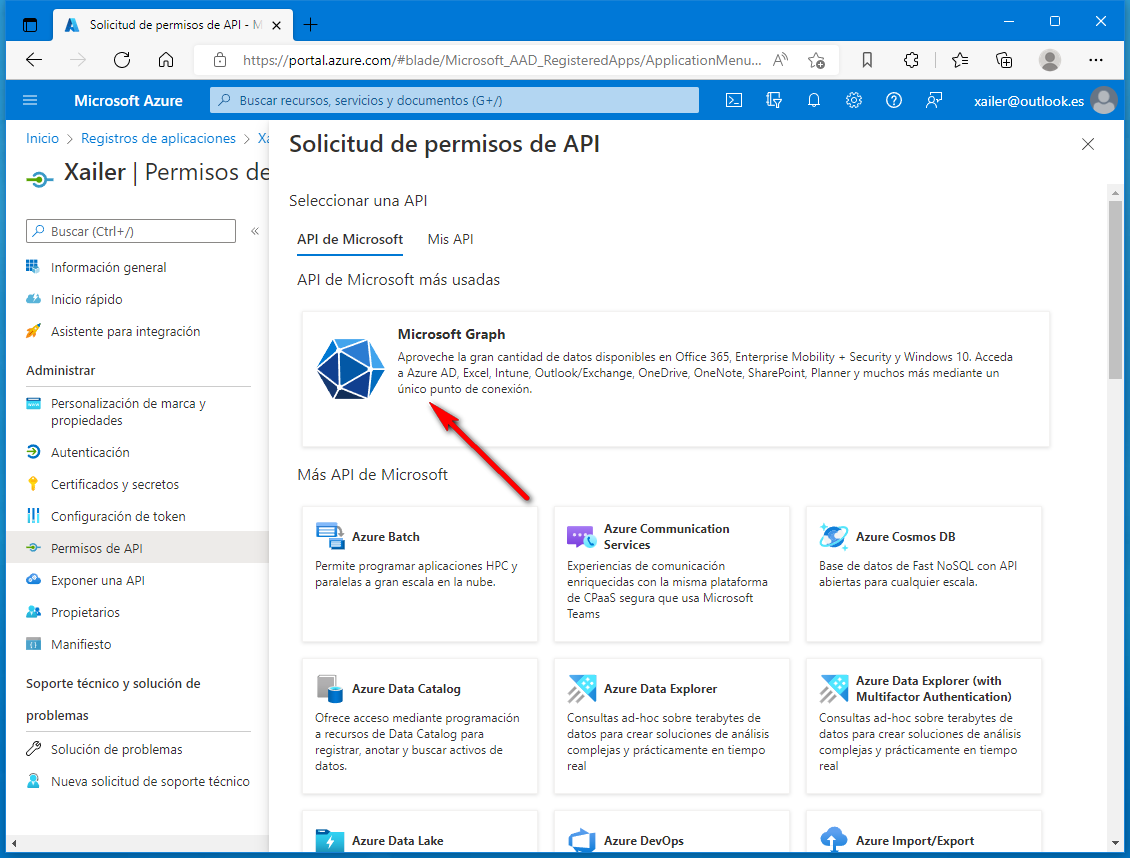Click the panel vertical scrollbar thumb
Viewport: 1130px width, 858px height.
pyautogui.click(x=1115, y=290)
